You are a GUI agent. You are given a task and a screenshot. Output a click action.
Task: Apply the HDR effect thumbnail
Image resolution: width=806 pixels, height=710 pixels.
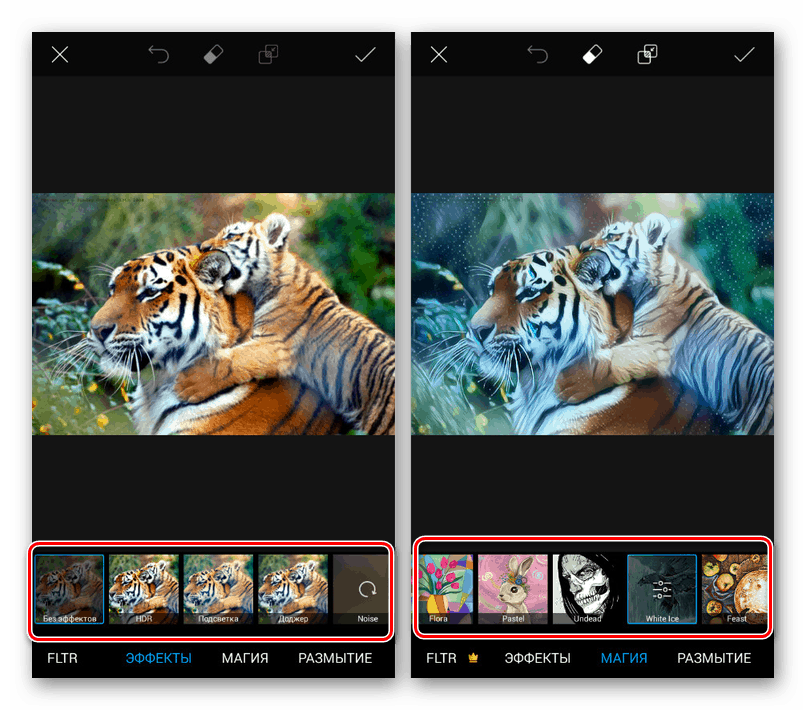point(144,589)
